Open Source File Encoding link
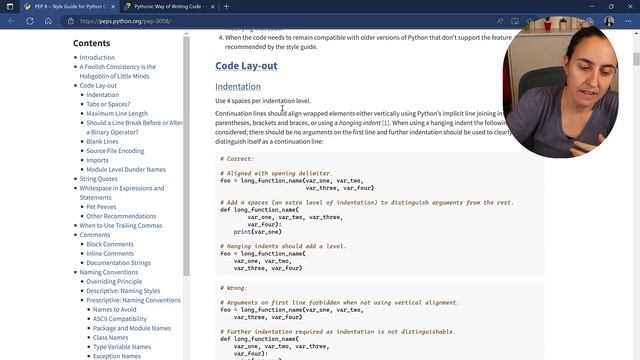The image size is (640, 360). 115,151
